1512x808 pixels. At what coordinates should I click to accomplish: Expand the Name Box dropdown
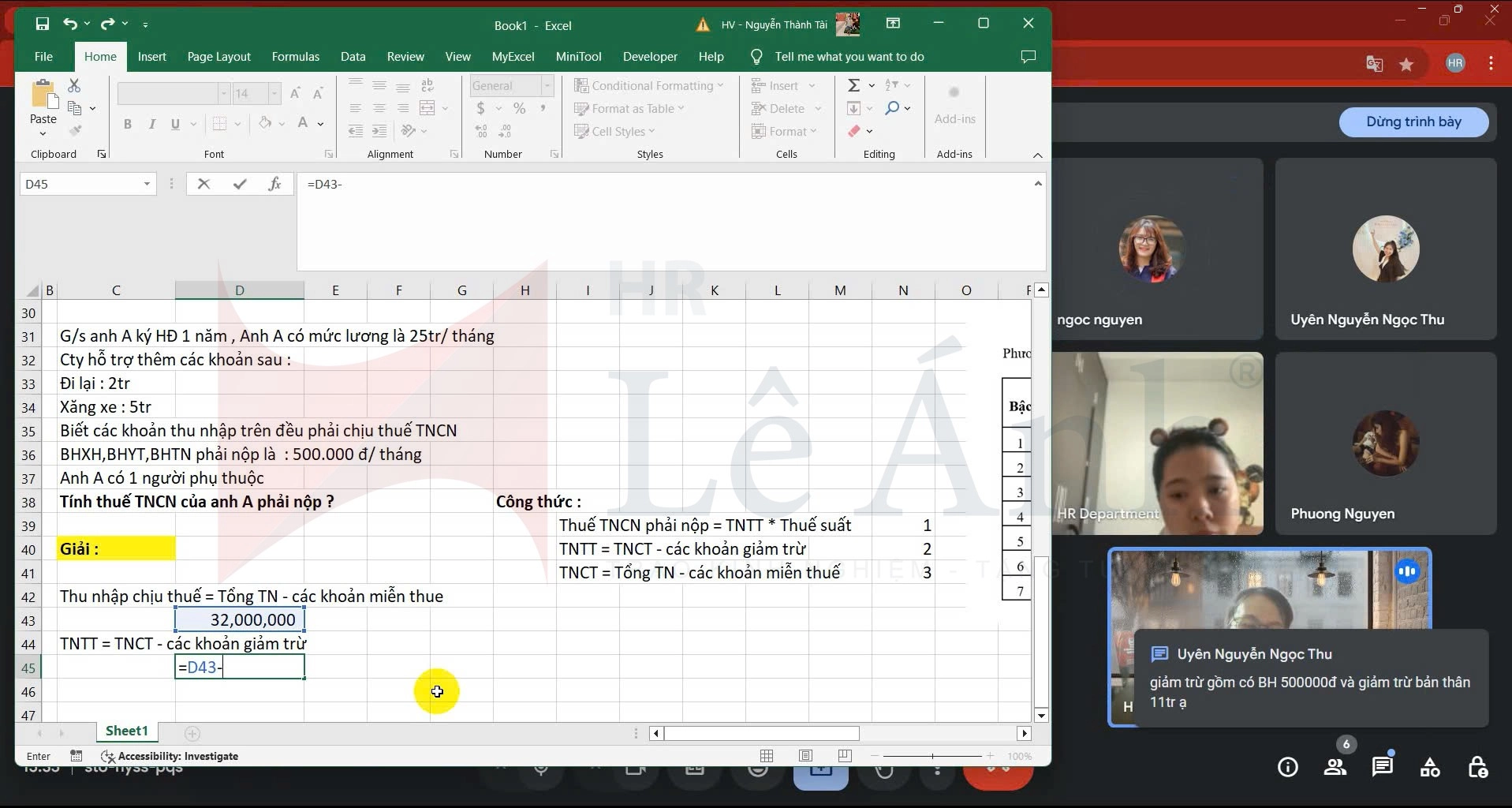[147, 184]
